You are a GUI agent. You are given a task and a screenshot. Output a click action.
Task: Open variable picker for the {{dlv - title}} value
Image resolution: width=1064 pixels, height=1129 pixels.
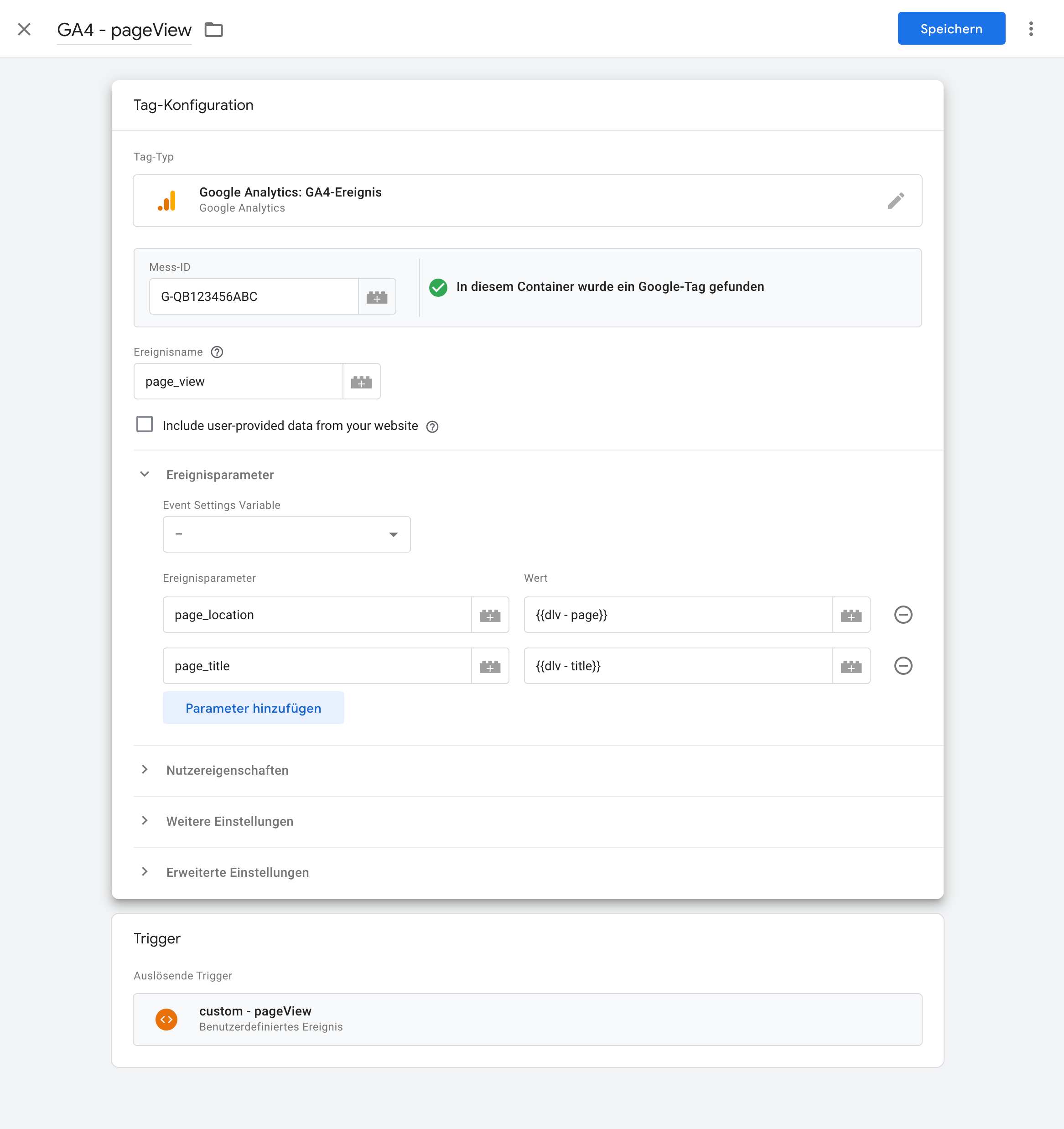pyautogui.click(x=851, y=666)
